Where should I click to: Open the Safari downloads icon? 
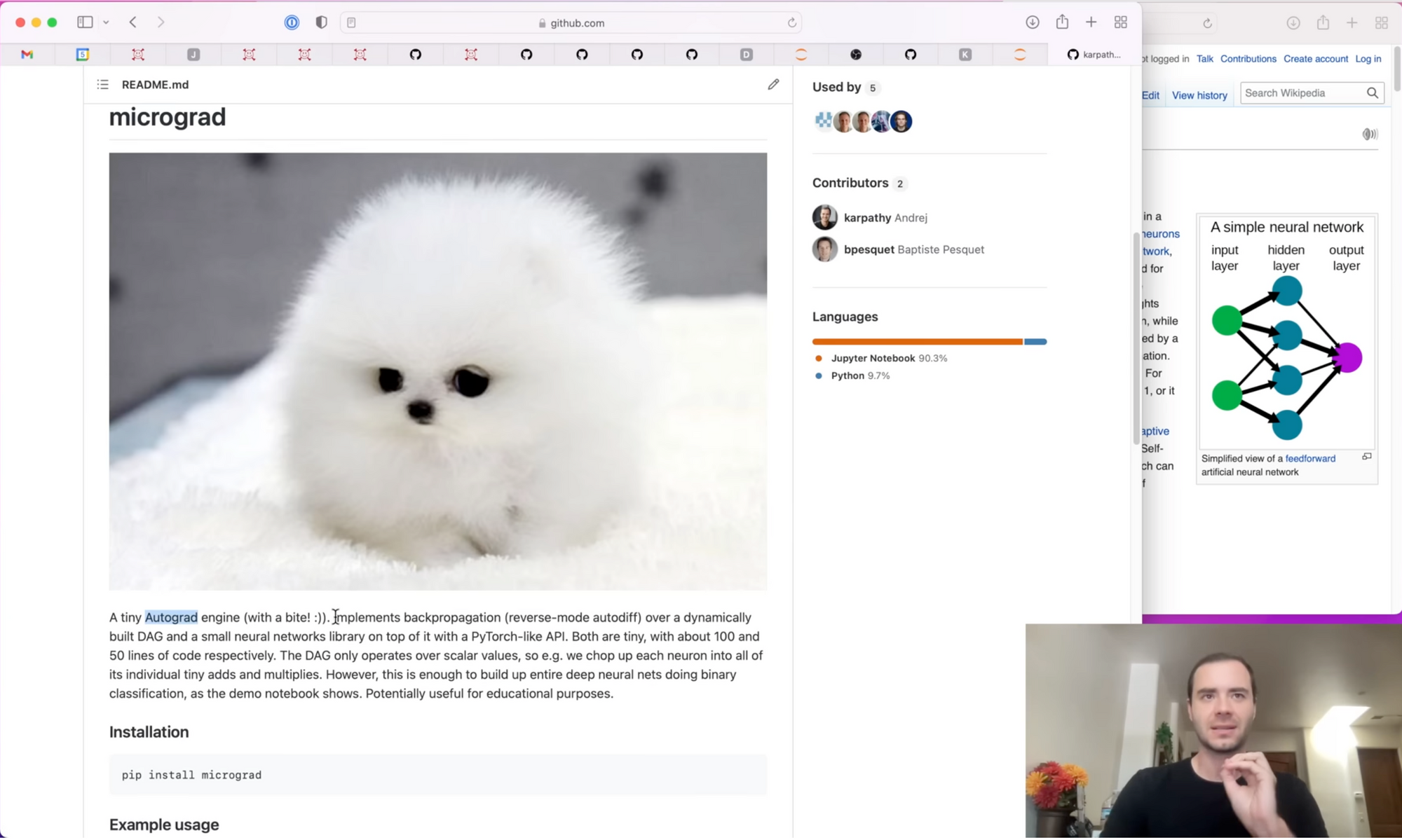pyautogui.click(x=1032, y=22)
